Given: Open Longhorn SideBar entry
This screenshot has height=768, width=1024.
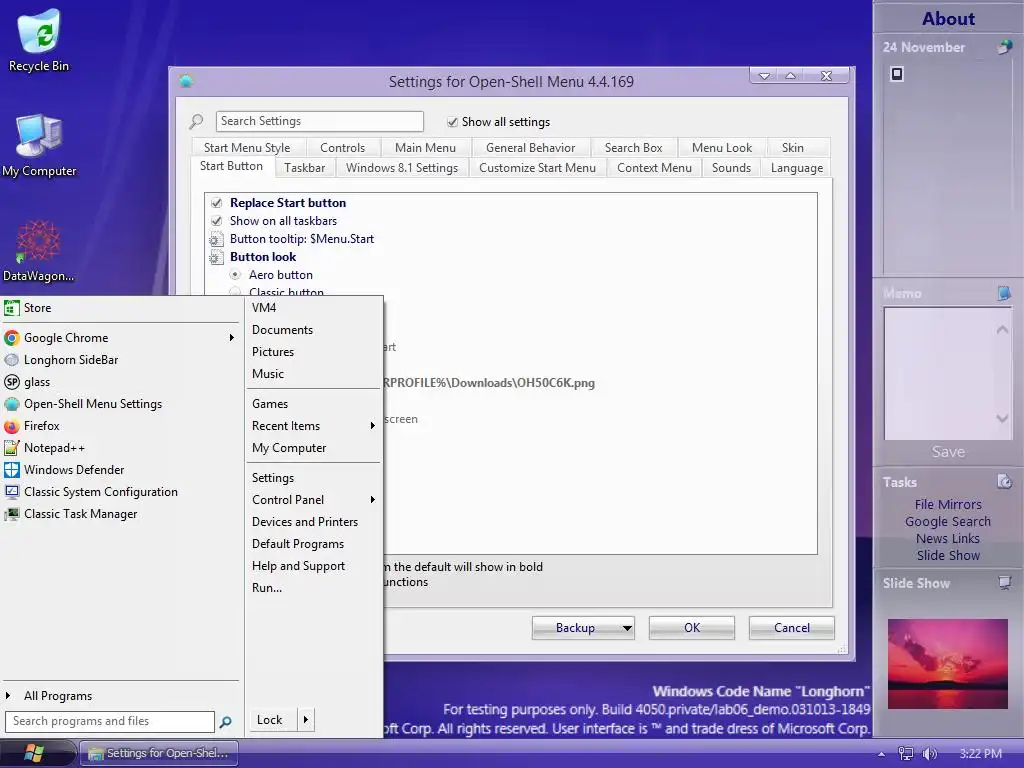Looking at the screenshot, I should 121,360.
